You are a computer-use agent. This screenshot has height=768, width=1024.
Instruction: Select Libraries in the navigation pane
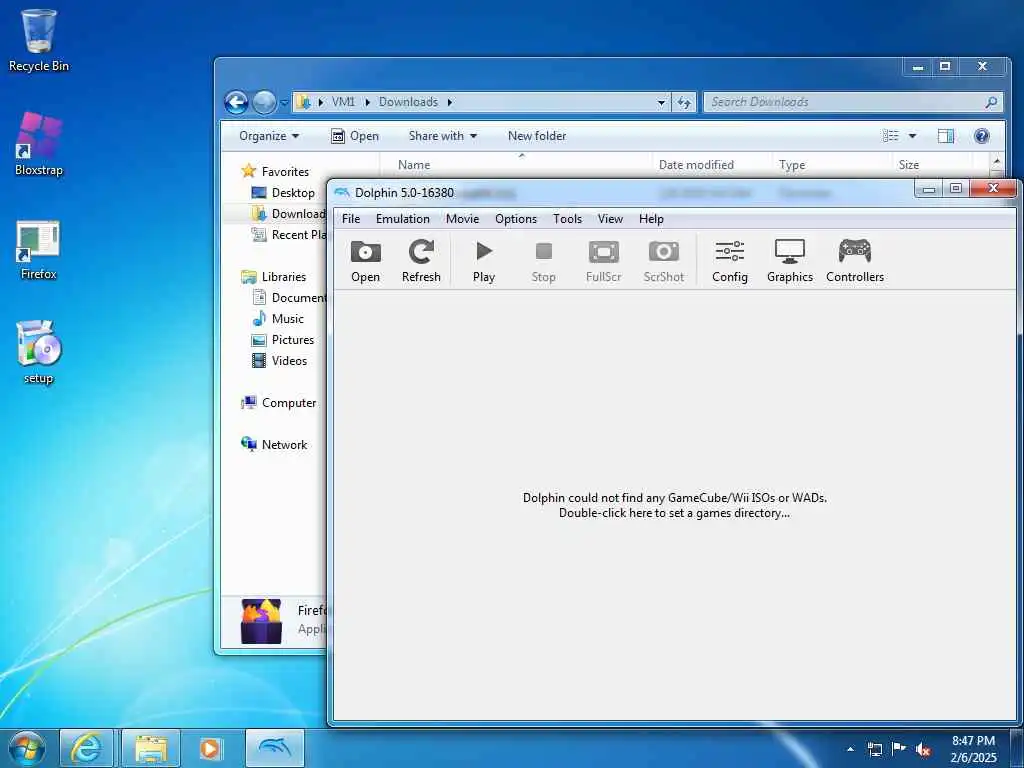tap(274, 277)
